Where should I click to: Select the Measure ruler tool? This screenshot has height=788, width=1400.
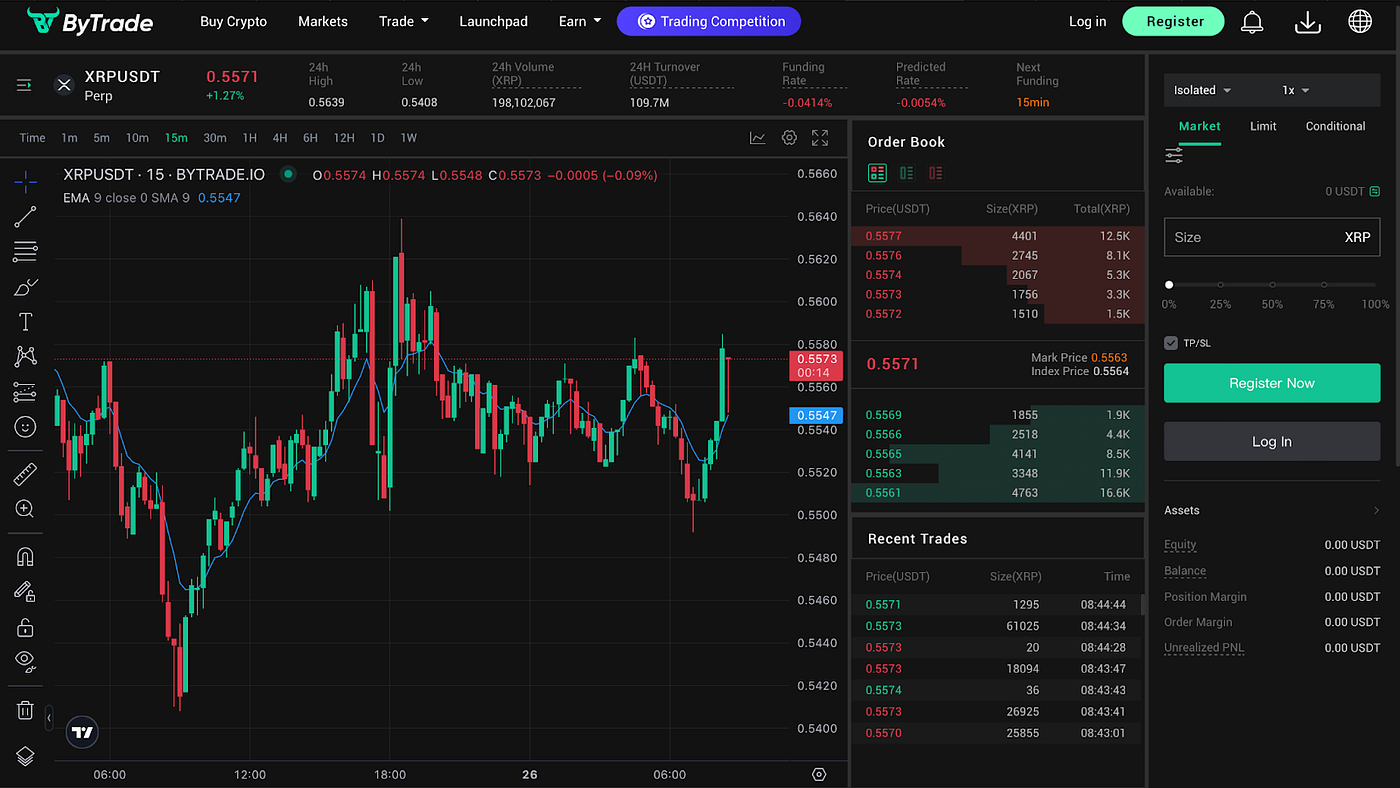24,473
